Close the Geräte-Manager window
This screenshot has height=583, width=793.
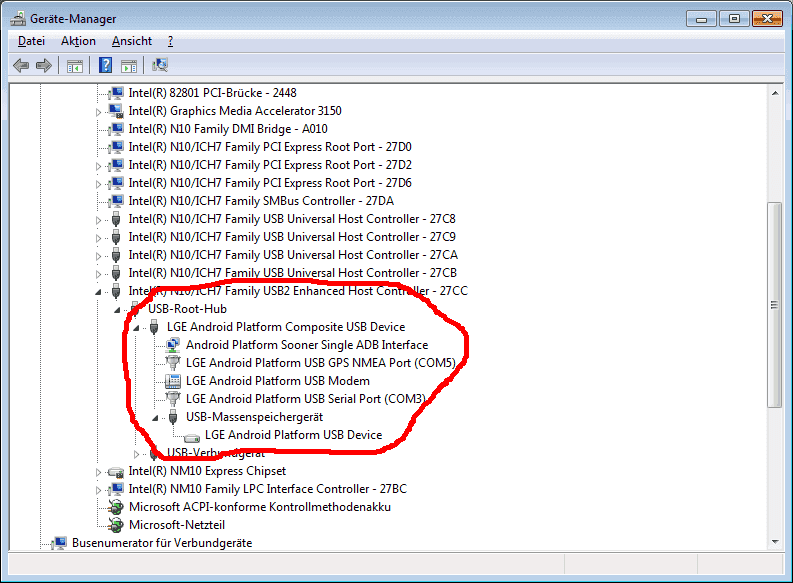(767, 19)
